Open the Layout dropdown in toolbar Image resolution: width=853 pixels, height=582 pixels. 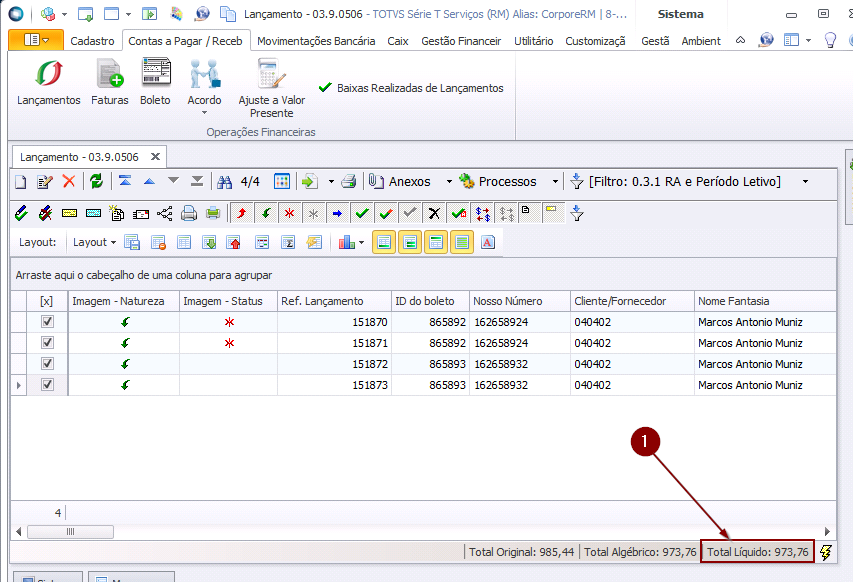point(94,242)
